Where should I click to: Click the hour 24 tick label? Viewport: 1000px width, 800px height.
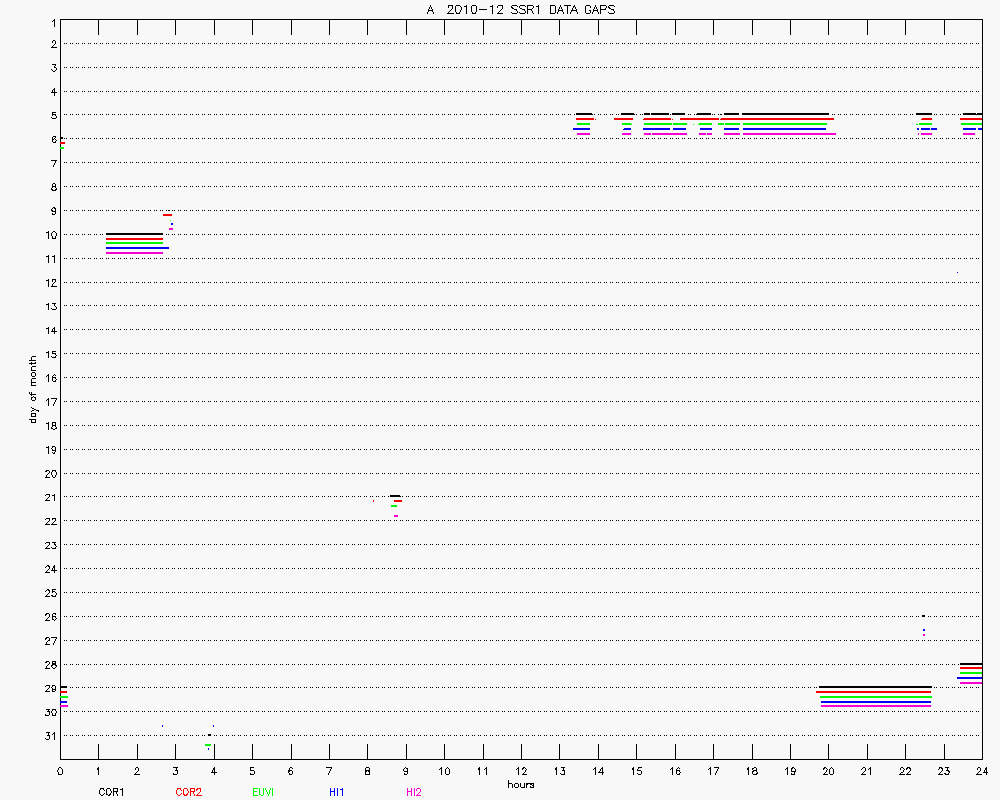point(981,771)
